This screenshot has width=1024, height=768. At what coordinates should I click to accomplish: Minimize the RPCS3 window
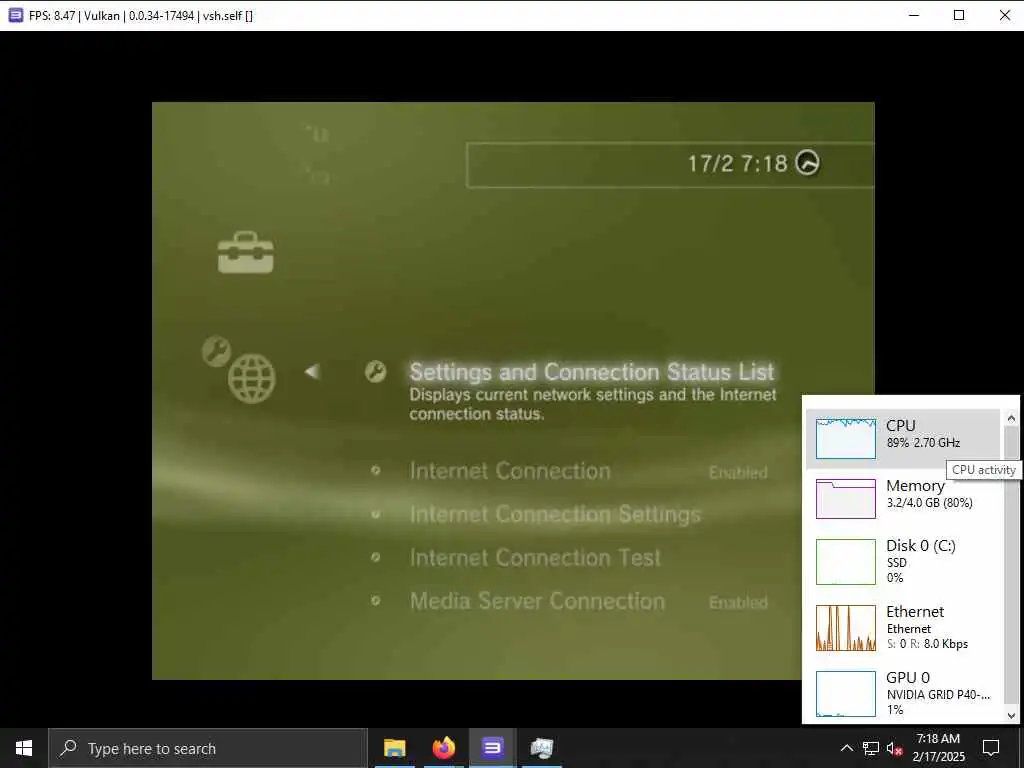click(914, 15)
